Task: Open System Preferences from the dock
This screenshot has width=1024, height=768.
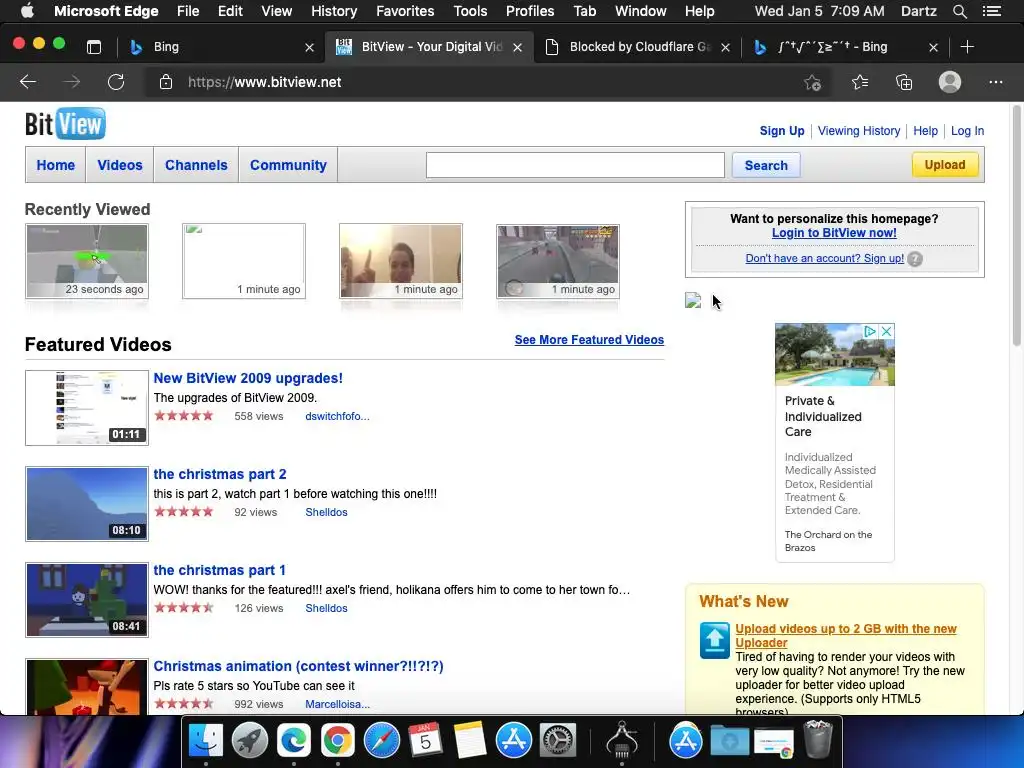Action: click(x=557, y=741)
